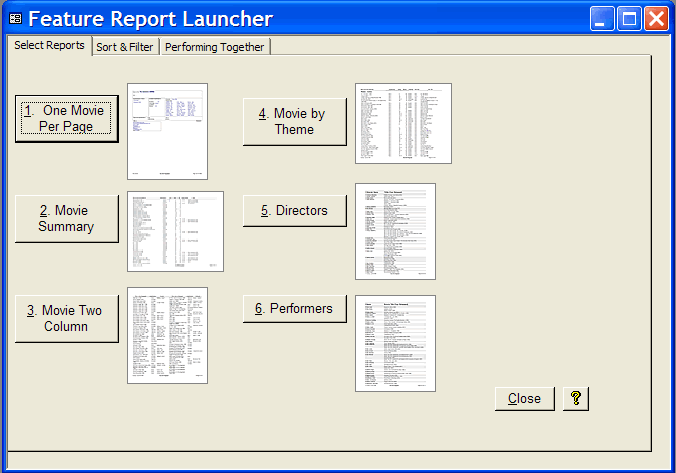Maximize the Feature Report Launcher window
This screenshot has height=473, width=676.
pos(629,19)
